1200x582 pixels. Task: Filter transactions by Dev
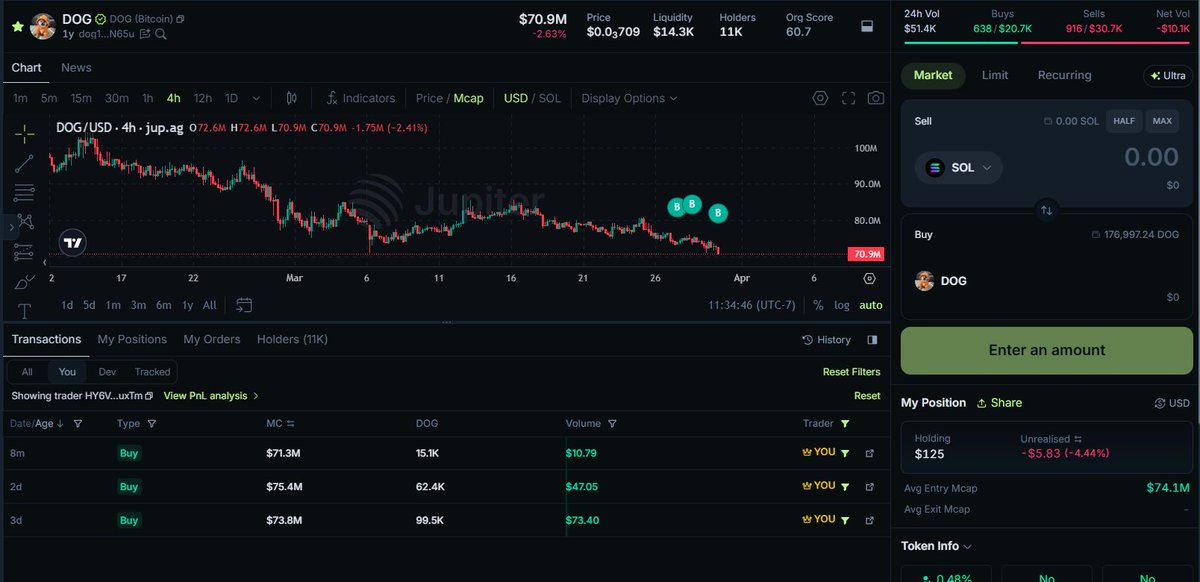(107, 372)
